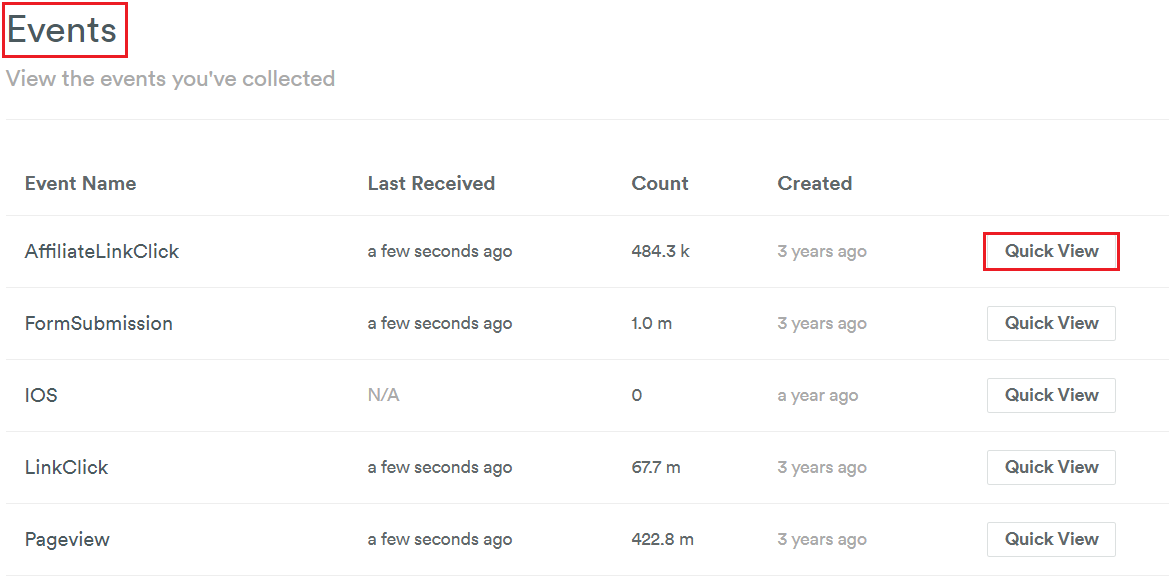
Task: Select the IOS event name
Action: (41, 395)
